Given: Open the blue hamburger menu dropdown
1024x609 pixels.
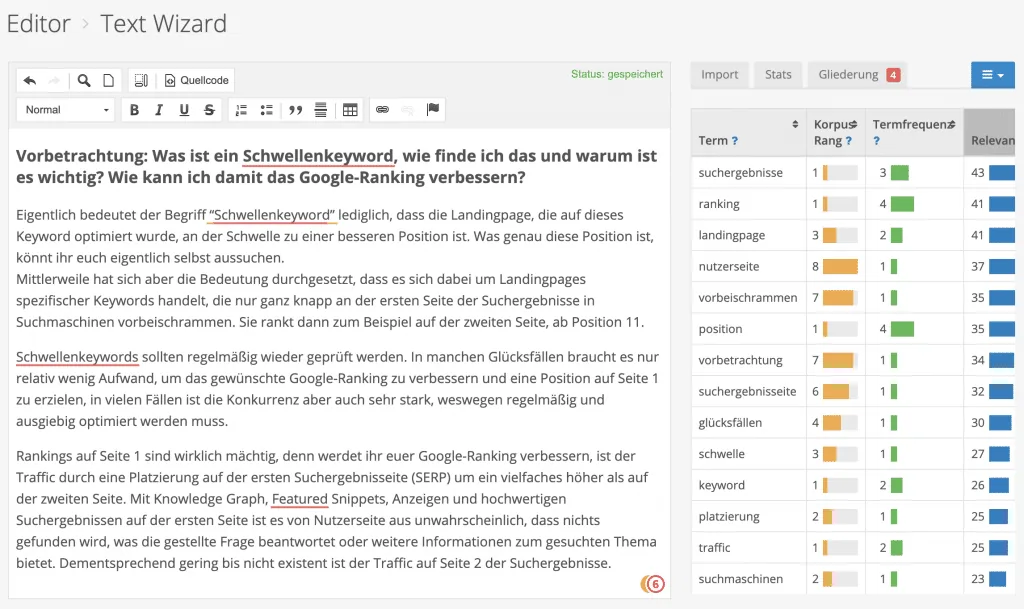Looking at the screenshot, I should click(x=993, y=74).
